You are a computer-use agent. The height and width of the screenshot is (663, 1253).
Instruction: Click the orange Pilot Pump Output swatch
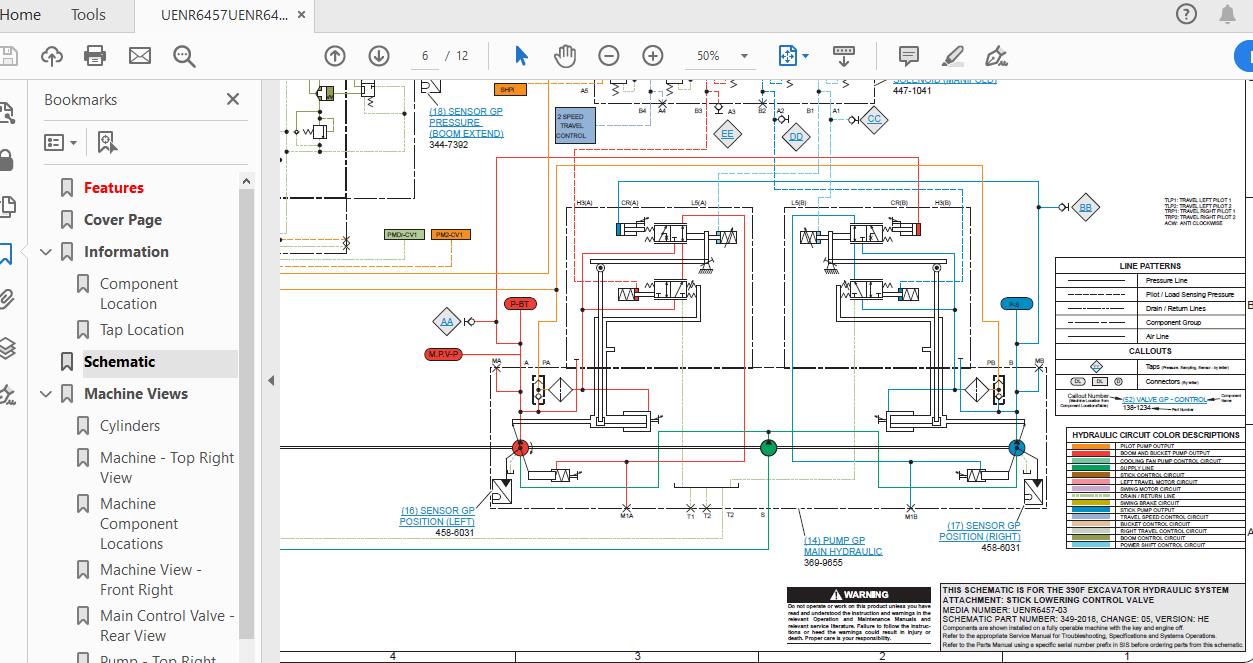point(1093,446)
